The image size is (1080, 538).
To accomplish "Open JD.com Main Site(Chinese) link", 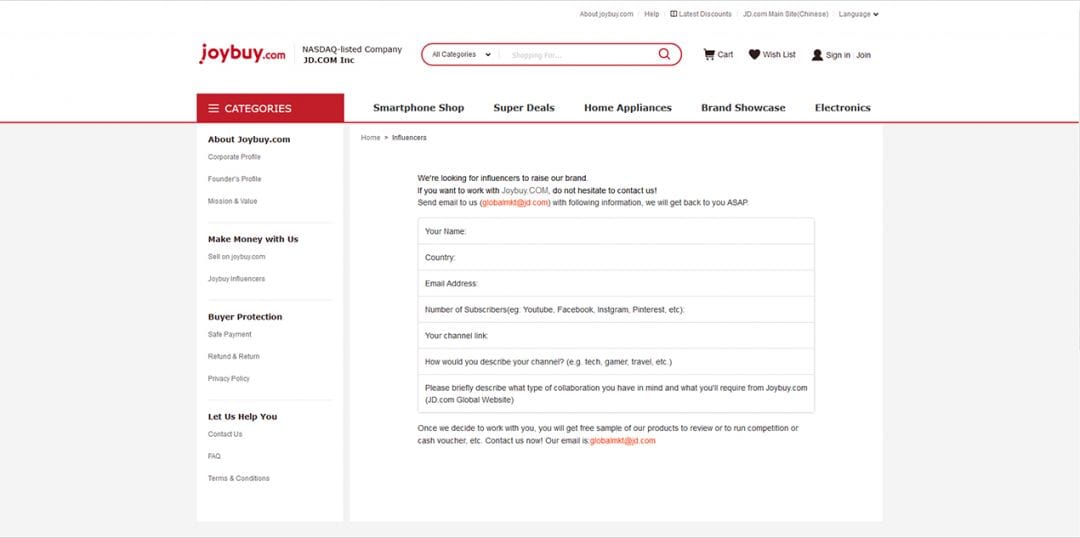I will tap(785, 14).
